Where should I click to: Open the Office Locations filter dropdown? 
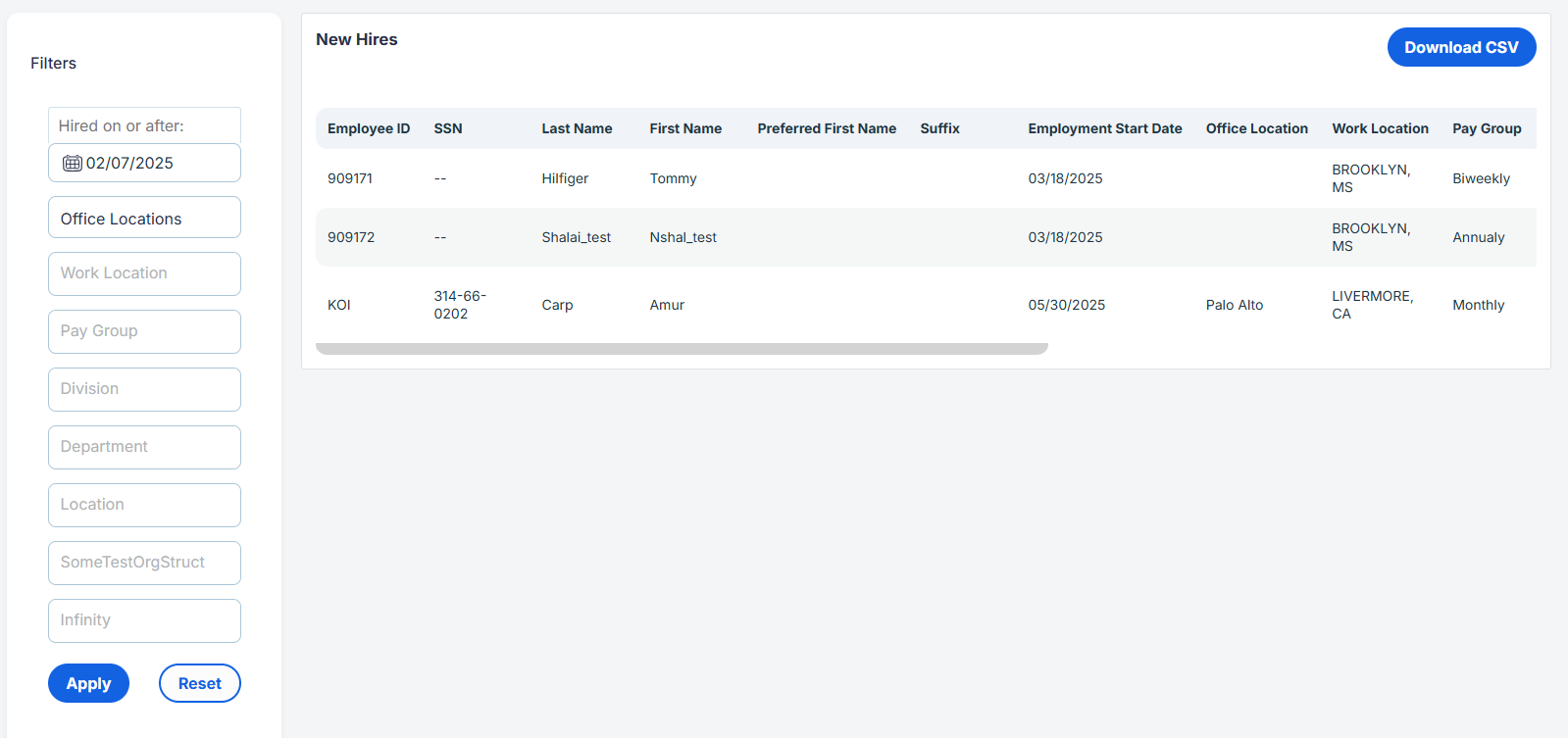(x=144, y=218)
